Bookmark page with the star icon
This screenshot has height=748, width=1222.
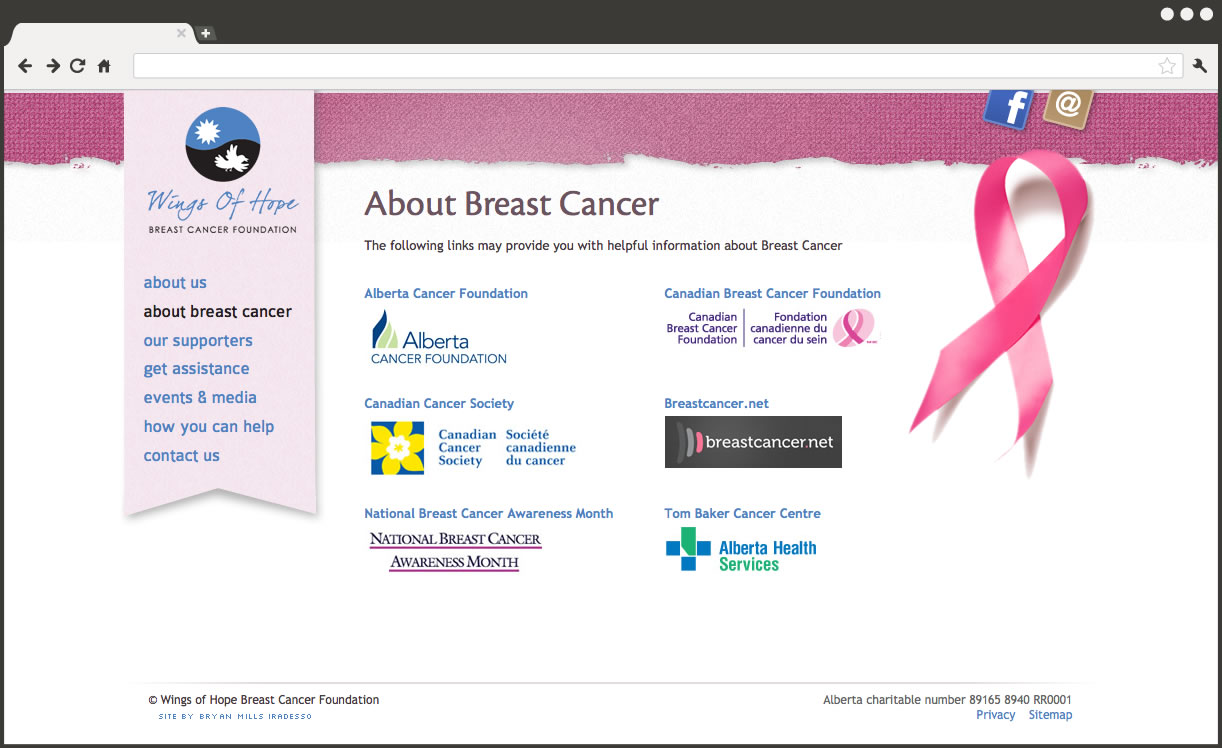coord(1166,66)
